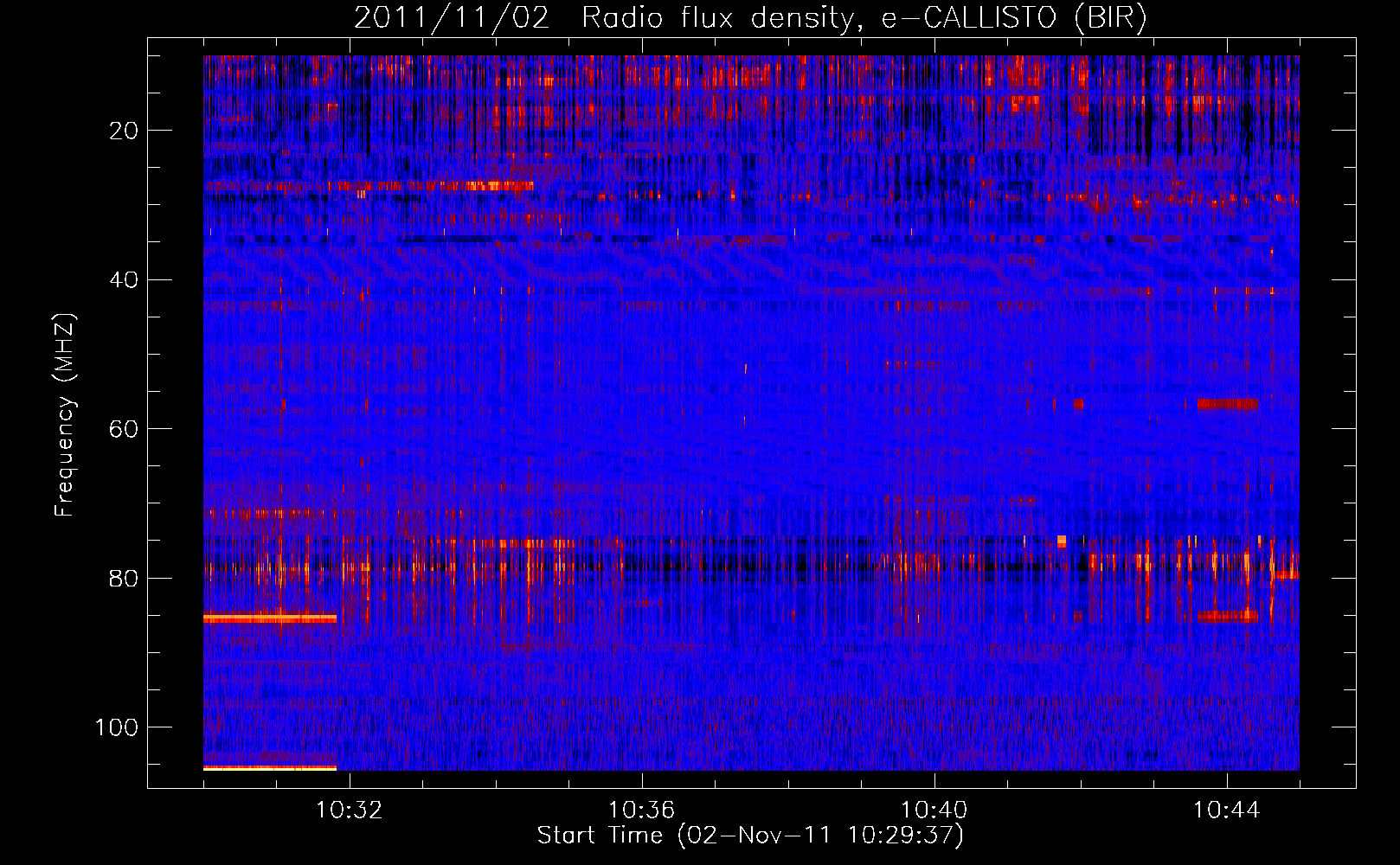Click the plot title '2011/11/02 Radio flux density'
1400x865 pixels.
[750, 18]
